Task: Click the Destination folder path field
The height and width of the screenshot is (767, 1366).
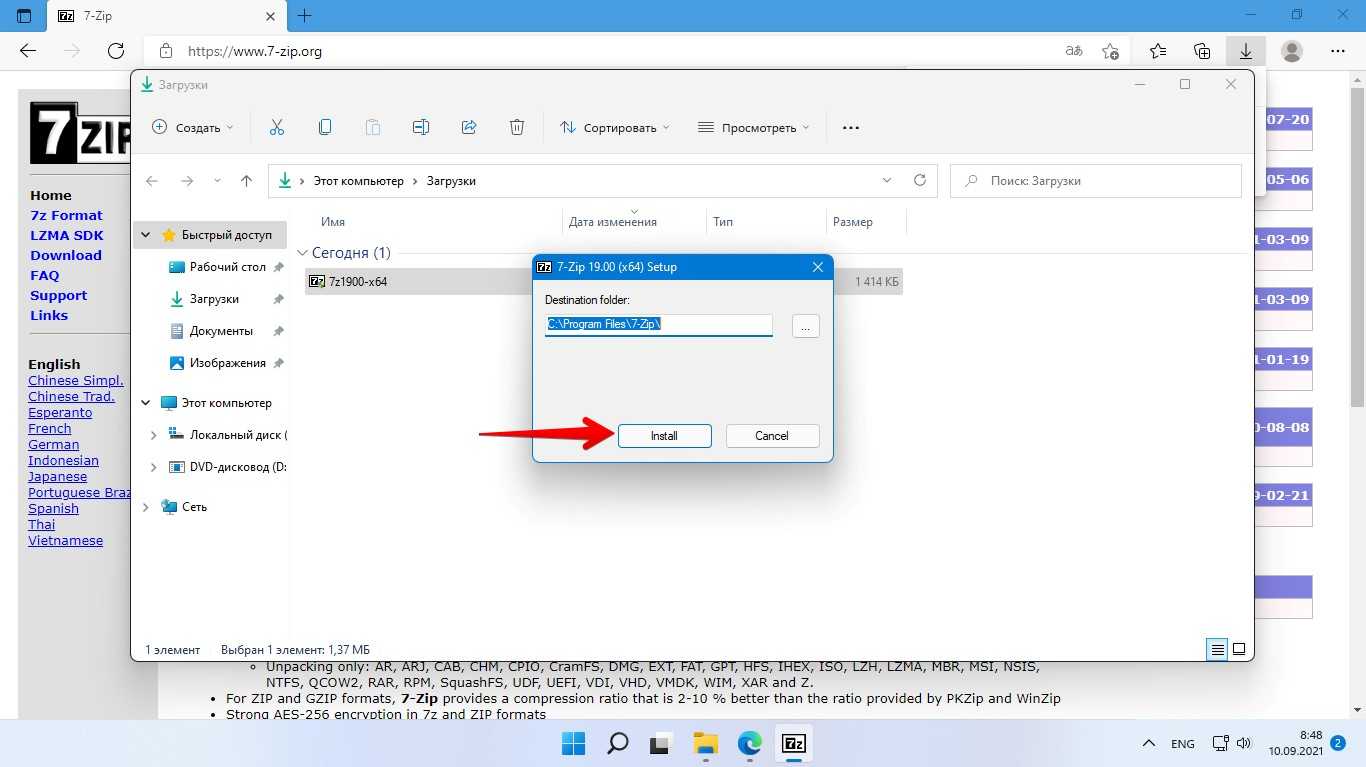Action: (x=658, y=325)
